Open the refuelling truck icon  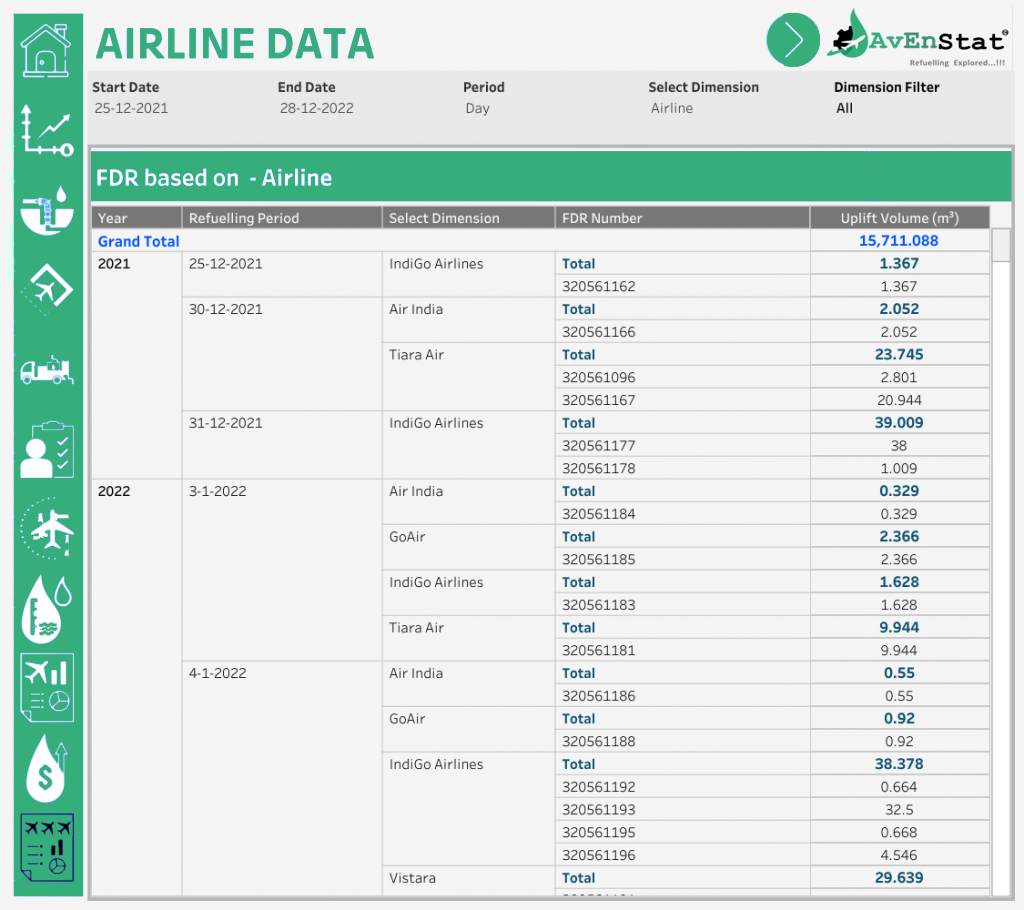click(x=47, y=370)
